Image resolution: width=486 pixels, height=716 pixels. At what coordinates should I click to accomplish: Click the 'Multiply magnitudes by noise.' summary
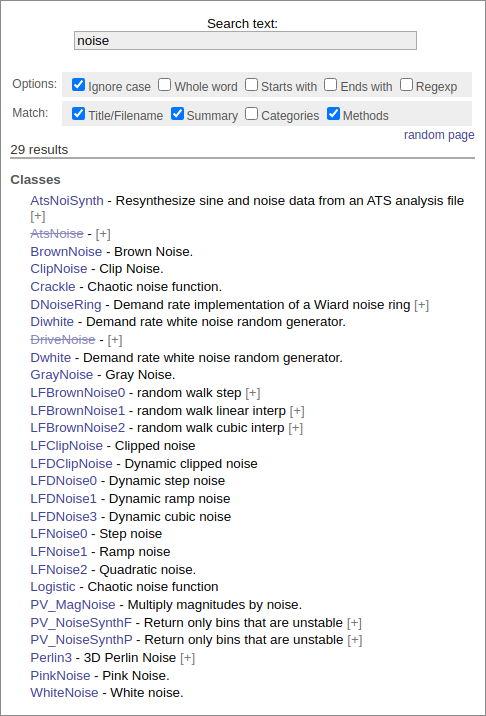[215, 605]
